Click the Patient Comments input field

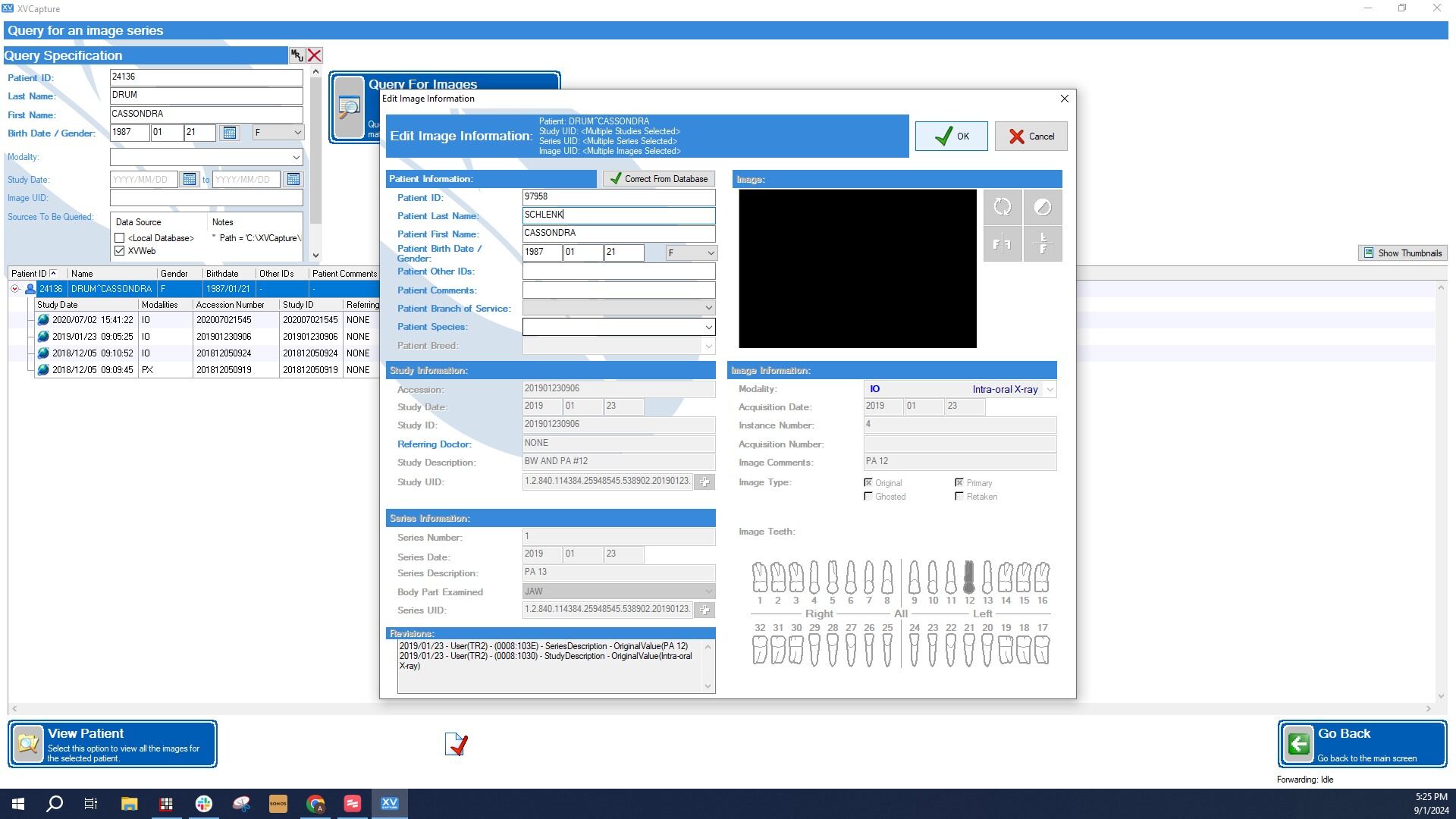618,290
